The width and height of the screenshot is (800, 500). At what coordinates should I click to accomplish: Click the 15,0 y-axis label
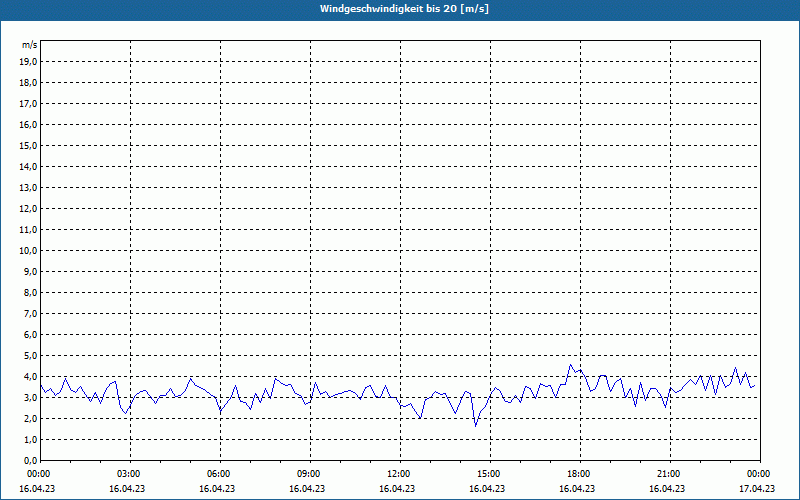pyautogui.click(x=28, y=145)
